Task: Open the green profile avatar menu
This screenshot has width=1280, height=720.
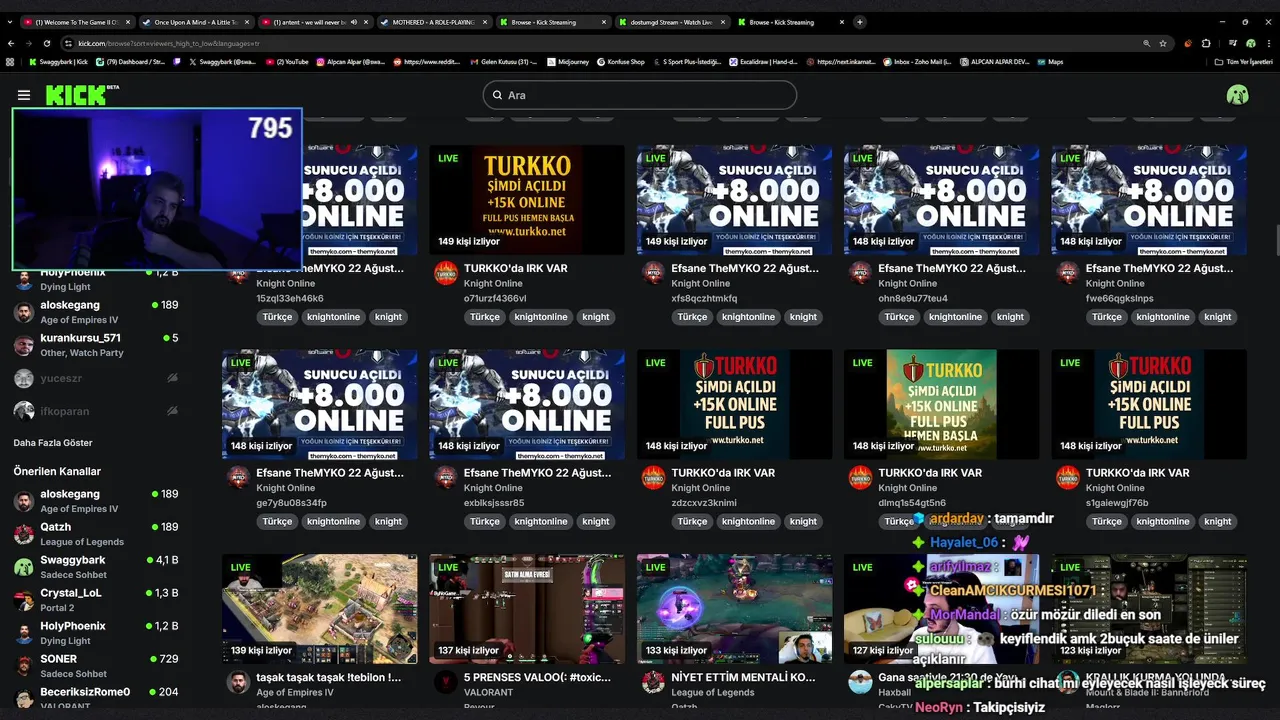Action: click(x=1237, y=95)
